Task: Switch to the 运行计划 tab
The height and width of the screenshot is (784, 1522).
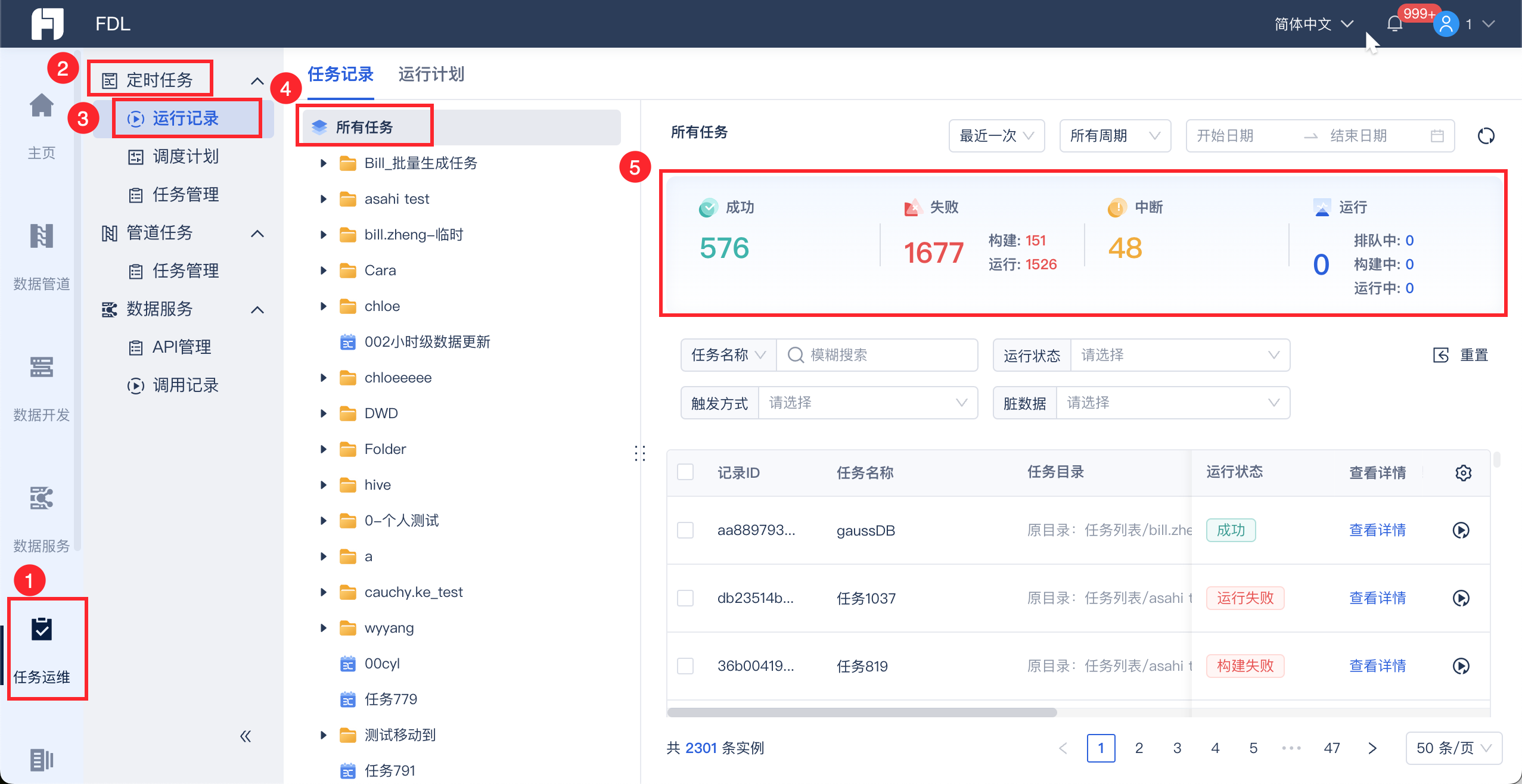Action: (x=431, y=74)
